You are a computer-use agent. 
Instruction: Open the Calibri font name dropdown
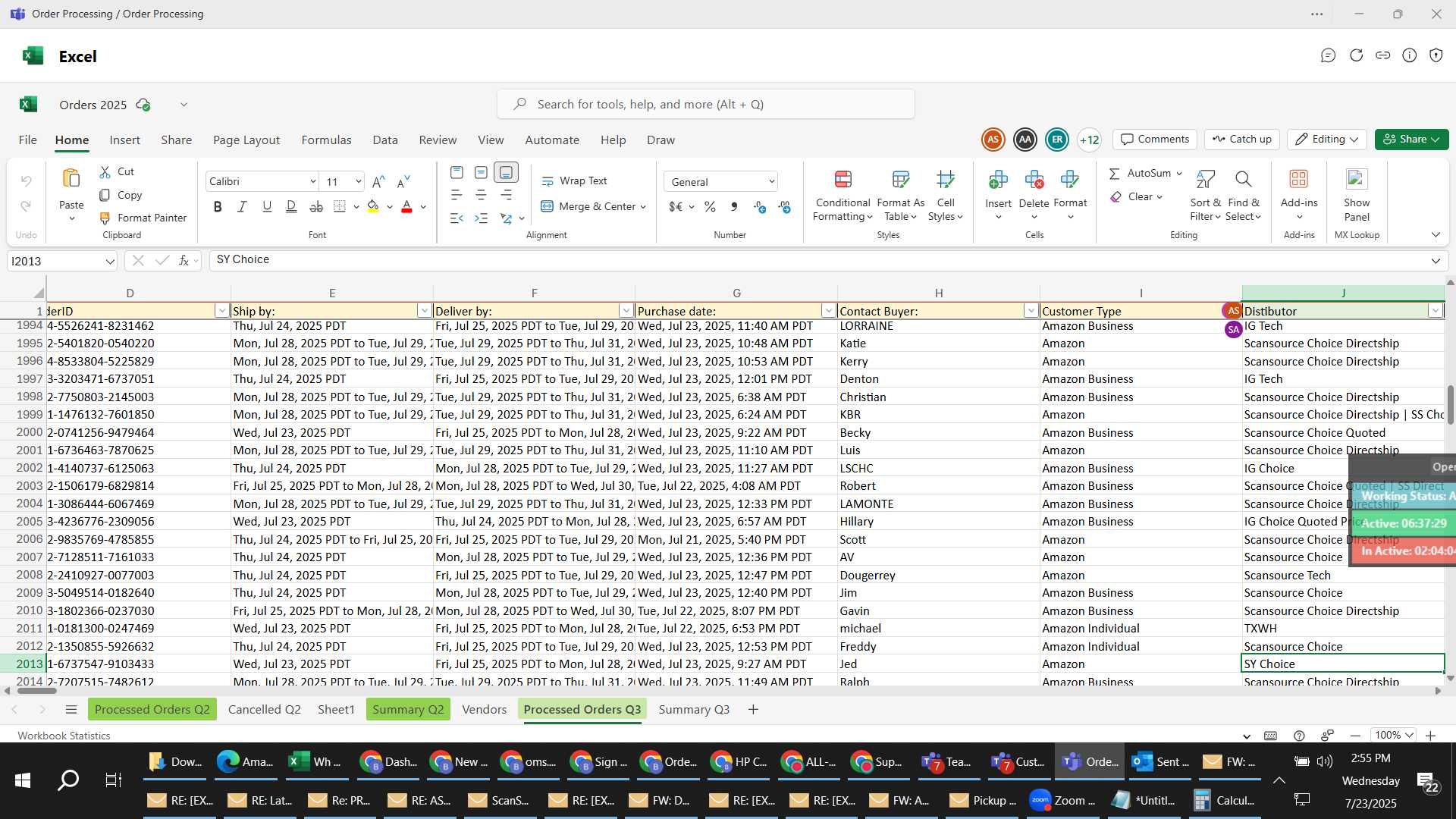312,181
